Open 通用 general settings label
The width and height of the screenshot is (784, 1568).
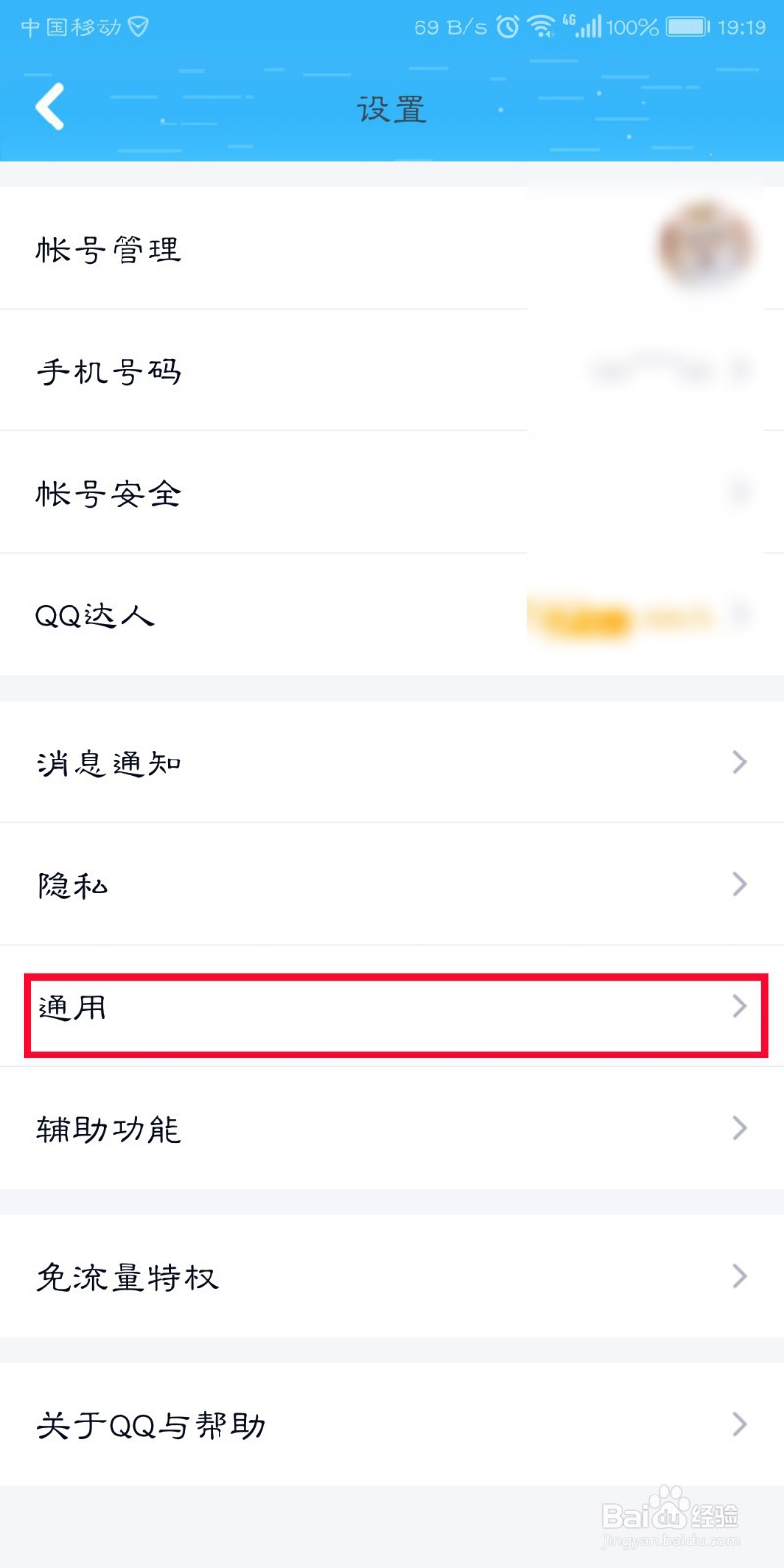tap(73, 1007)
